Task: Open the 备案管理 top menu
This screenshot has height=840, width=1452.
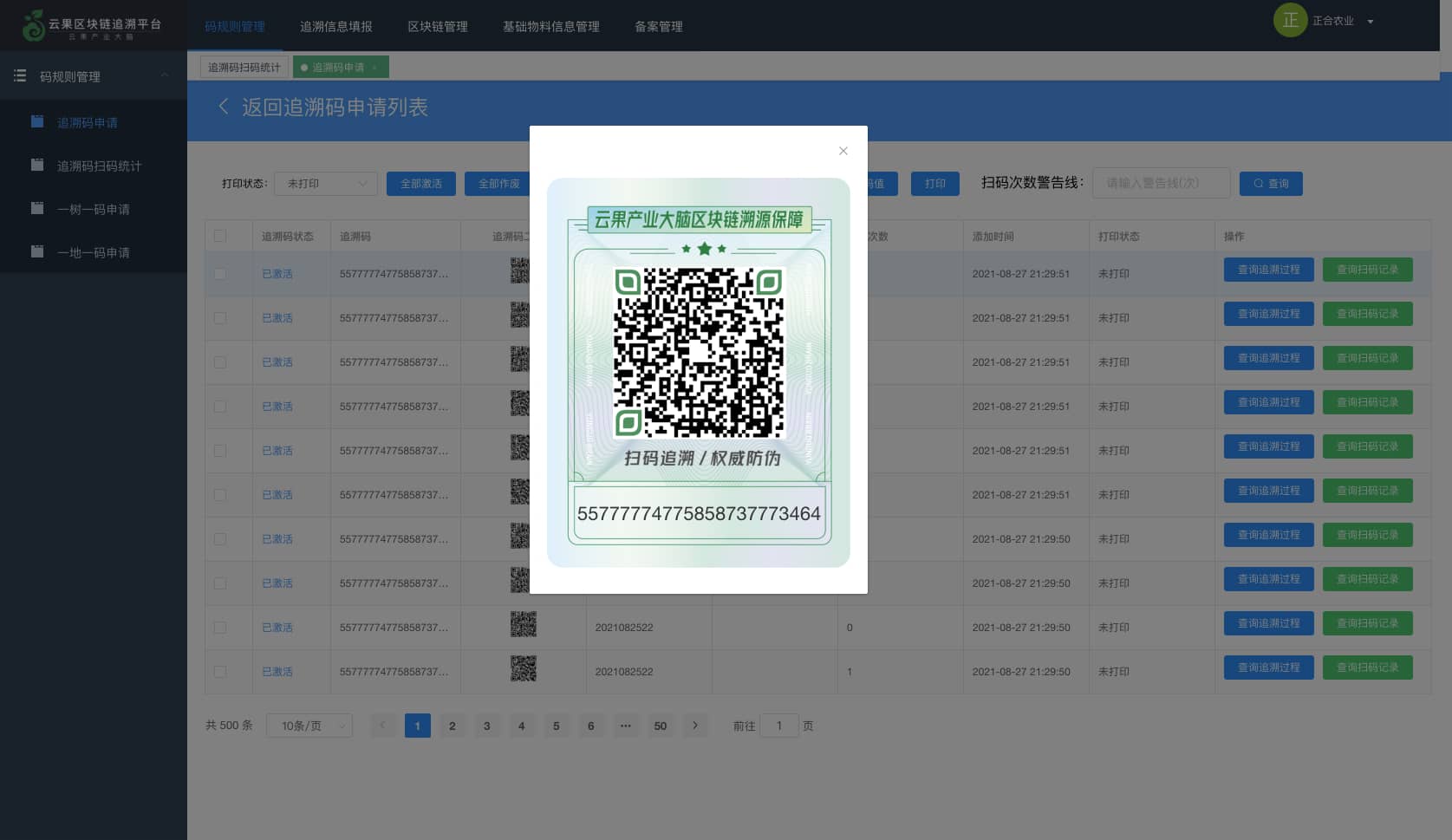Action: pyautogui.click(x=659, y=27)
